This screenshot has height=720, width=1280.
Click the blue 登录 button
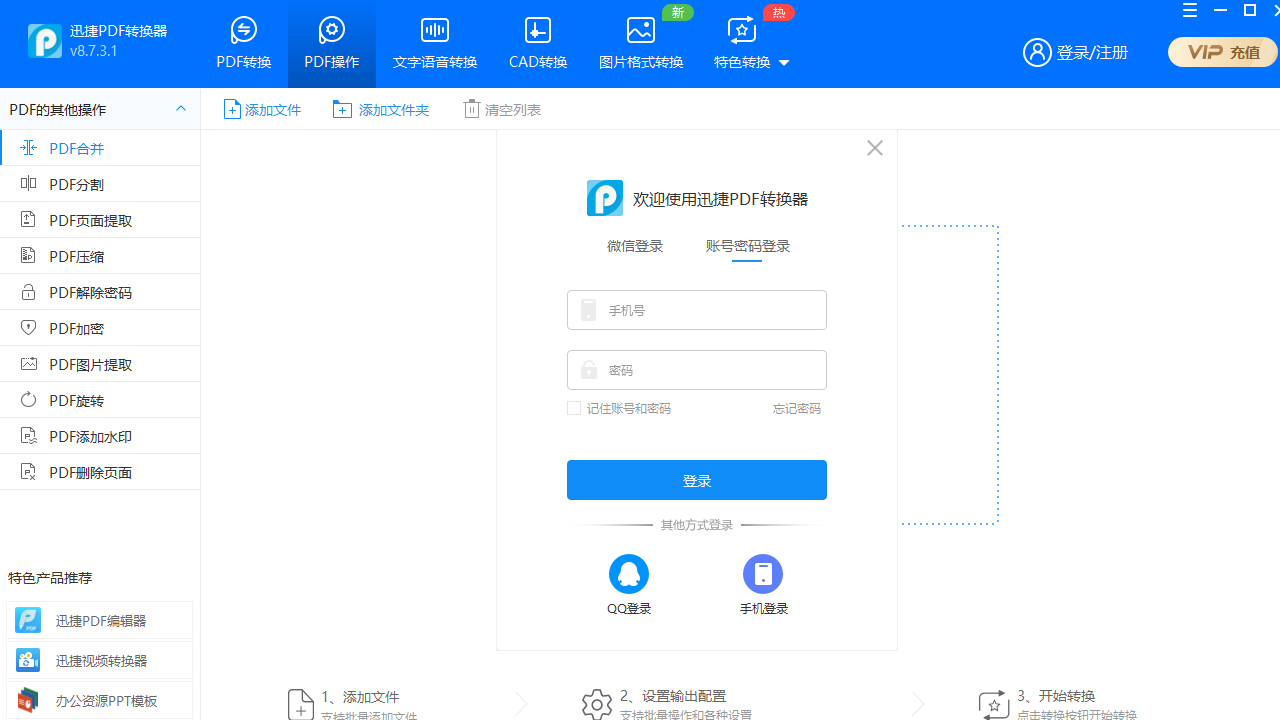pyautogui.click(x=697, y=480)
